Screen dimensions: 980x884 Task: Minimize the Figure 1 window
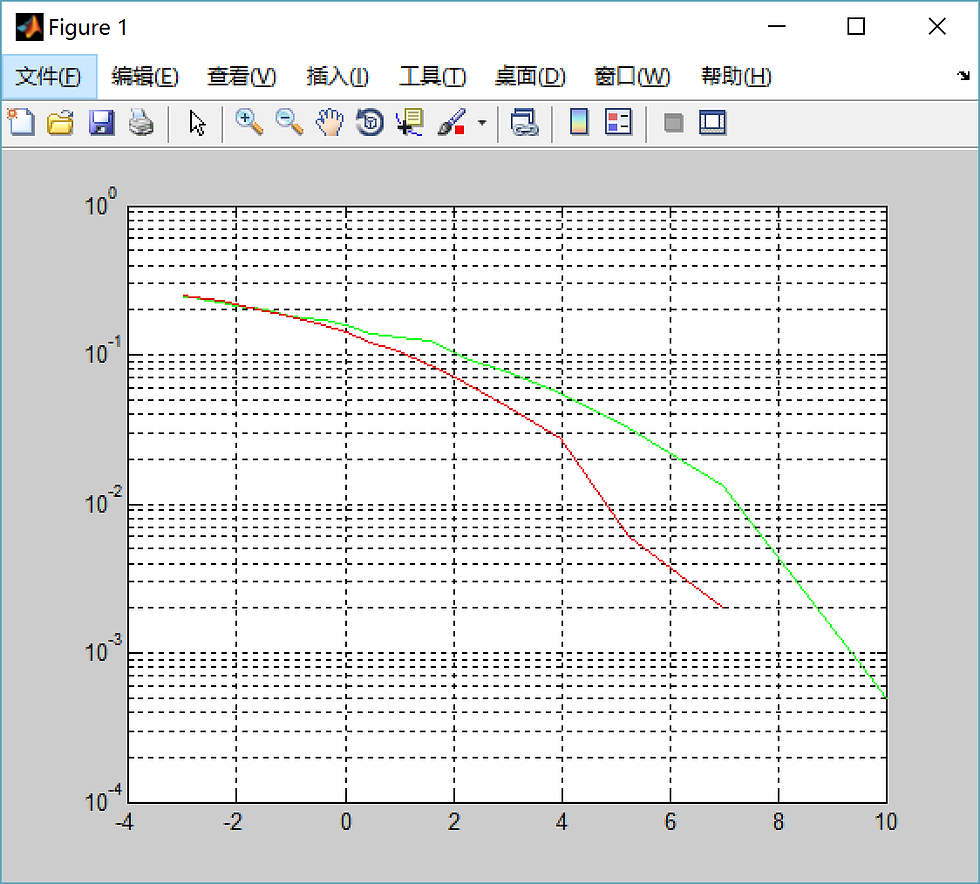[x=776, y=26]
